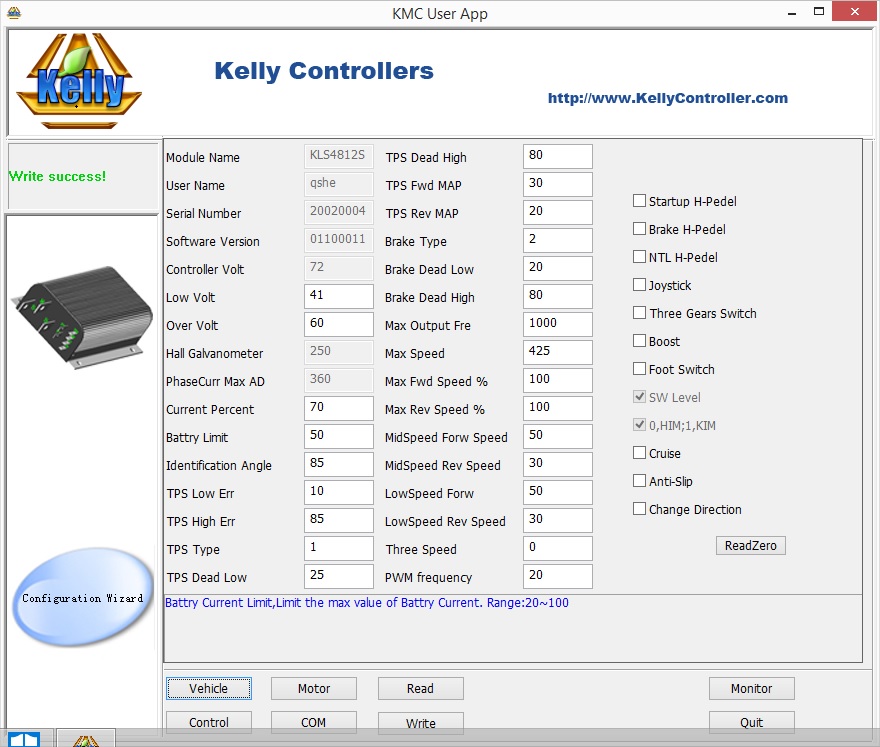This screenshot has height=747, width=880.
Task: Click the PWM frequency field
Action: 557,576
